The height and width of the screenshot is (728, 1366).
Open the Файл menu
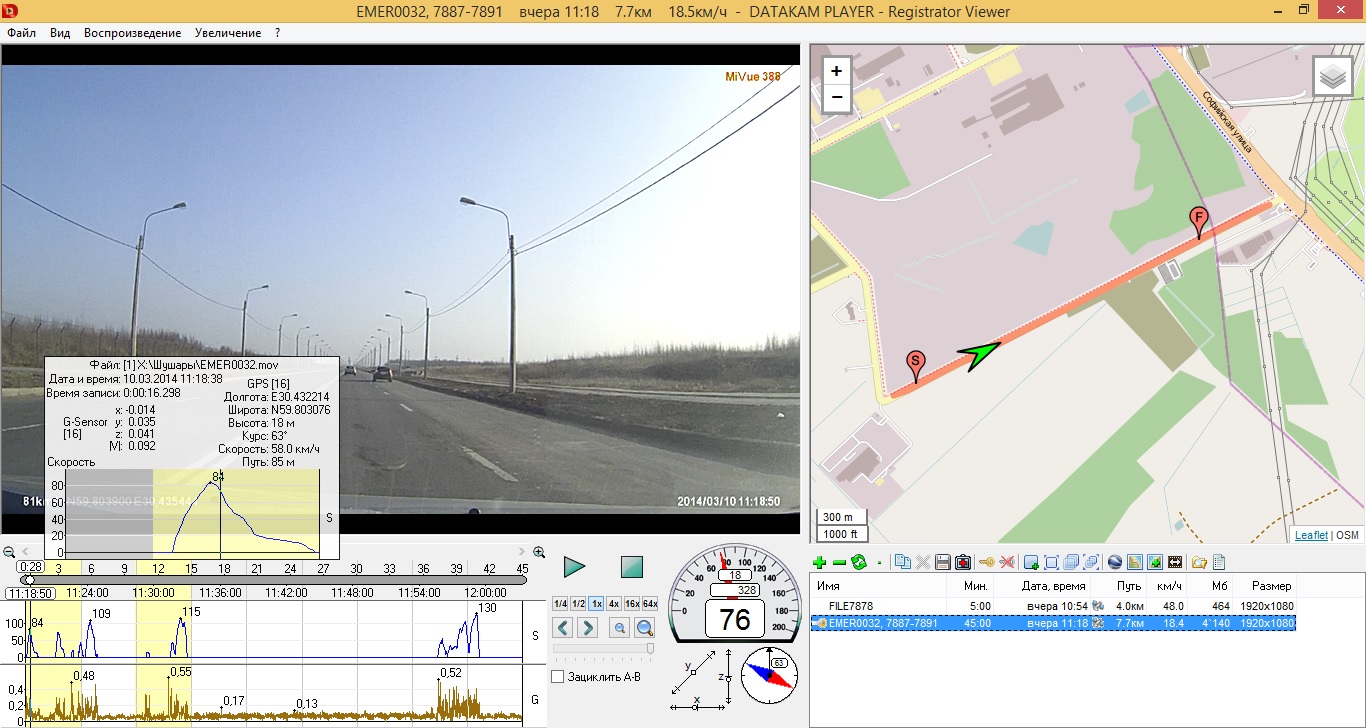point(21,33)
